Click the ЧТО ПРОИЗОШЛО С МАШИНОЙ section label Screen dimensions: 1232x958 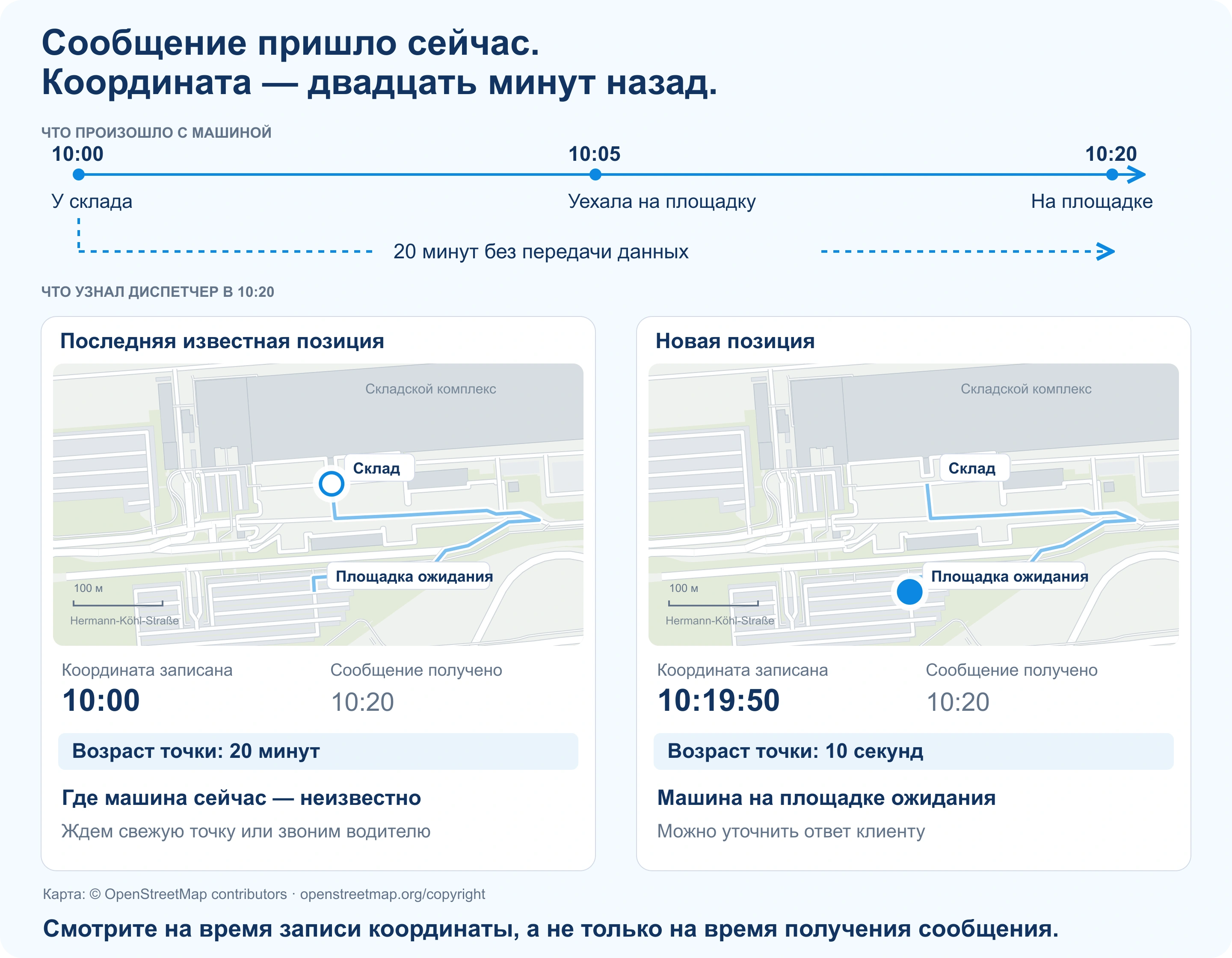(x=156, y=133)
